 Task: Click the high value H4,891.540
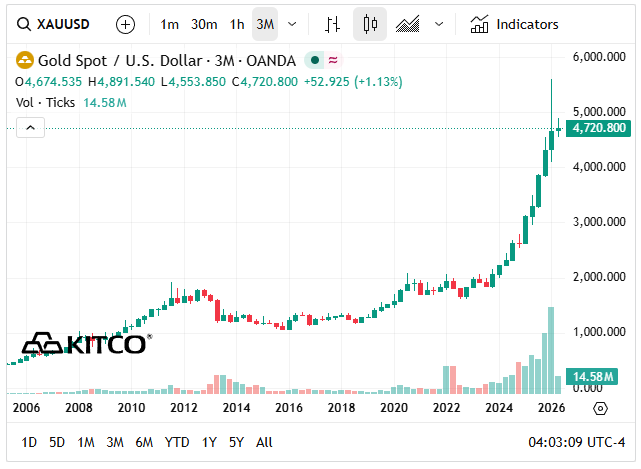point(121,82)
